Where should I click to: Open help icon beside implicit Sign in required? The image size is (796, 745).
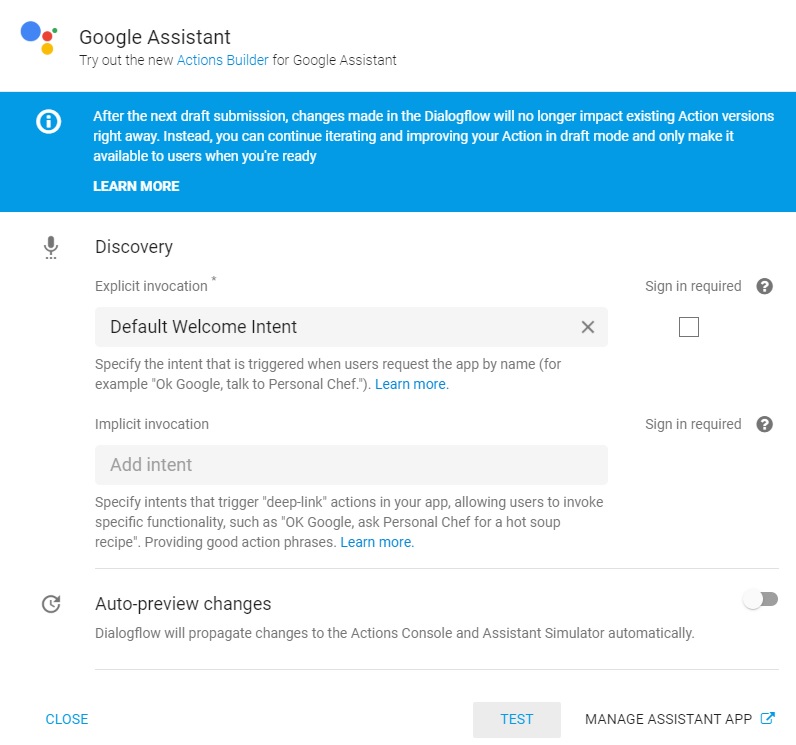764,424
